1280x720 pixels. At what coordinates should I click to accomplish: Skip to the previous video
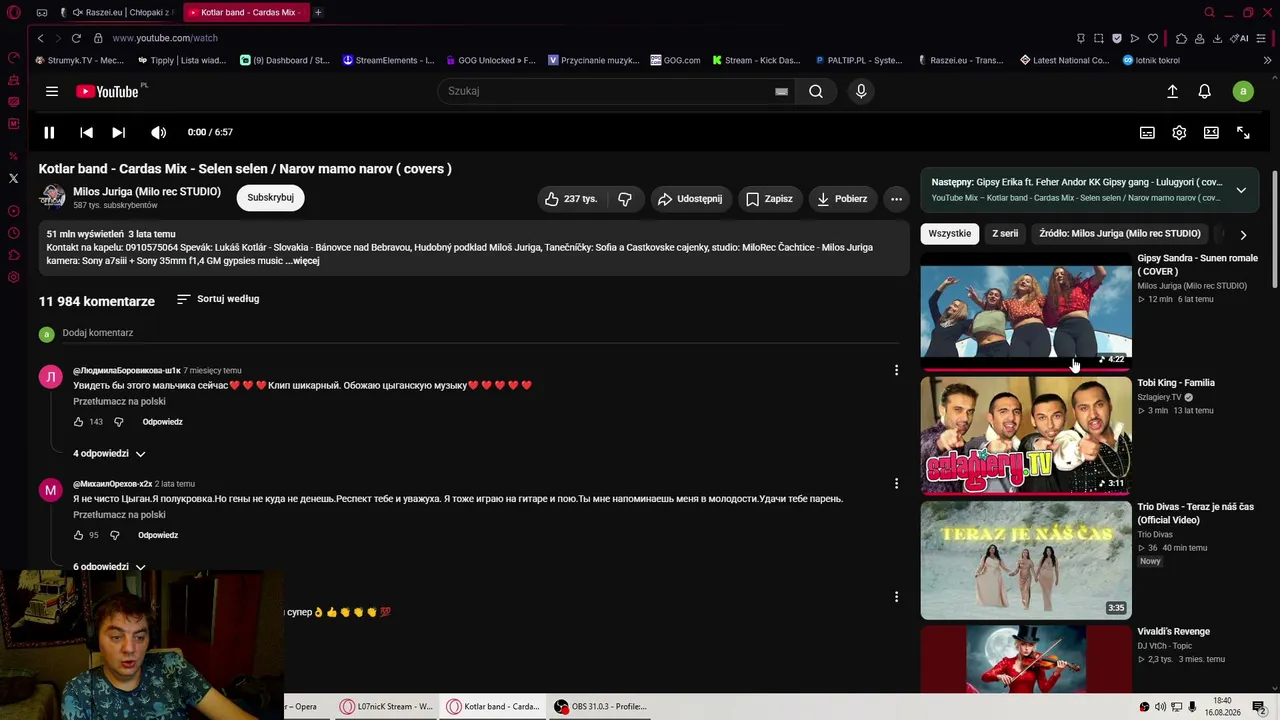(x=86, y=132)
